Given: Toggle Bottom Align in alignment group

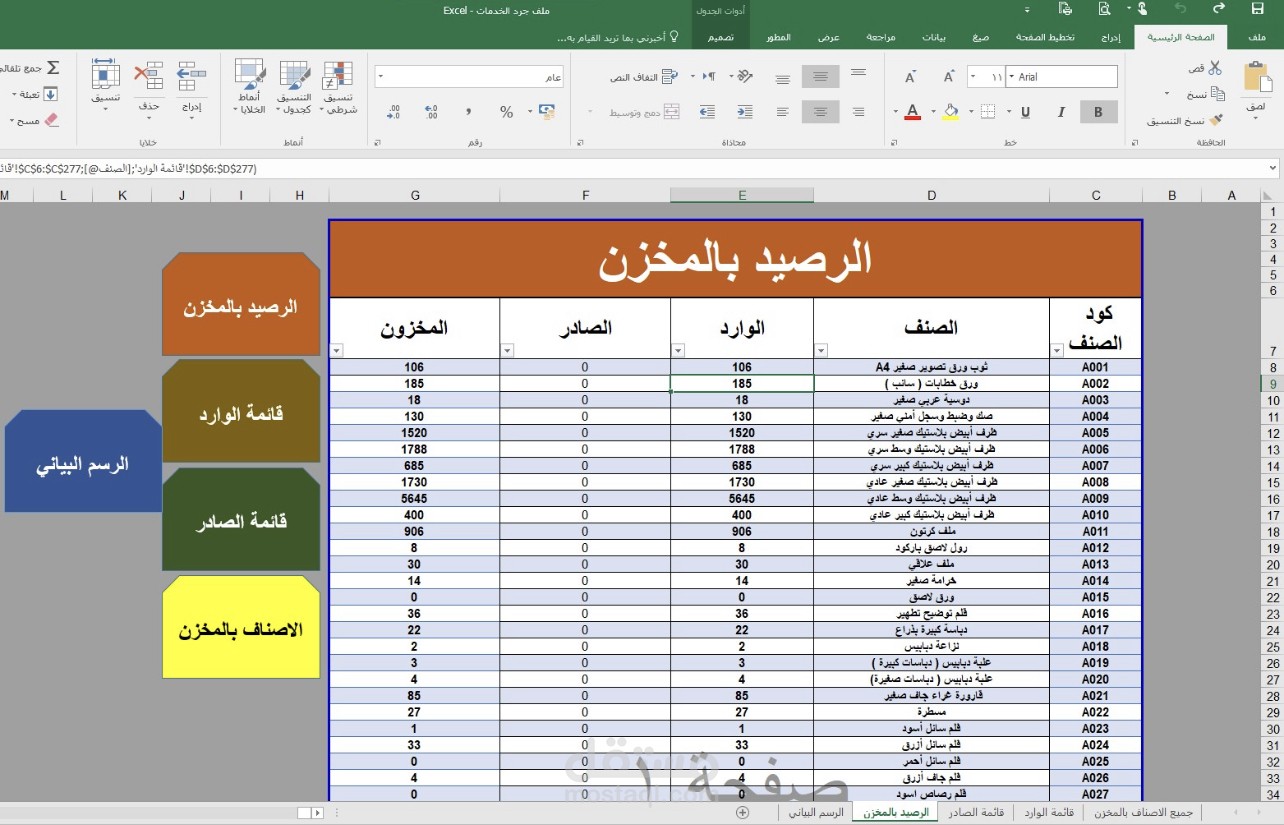Looking at the screenshot, I should click(783, 77).
